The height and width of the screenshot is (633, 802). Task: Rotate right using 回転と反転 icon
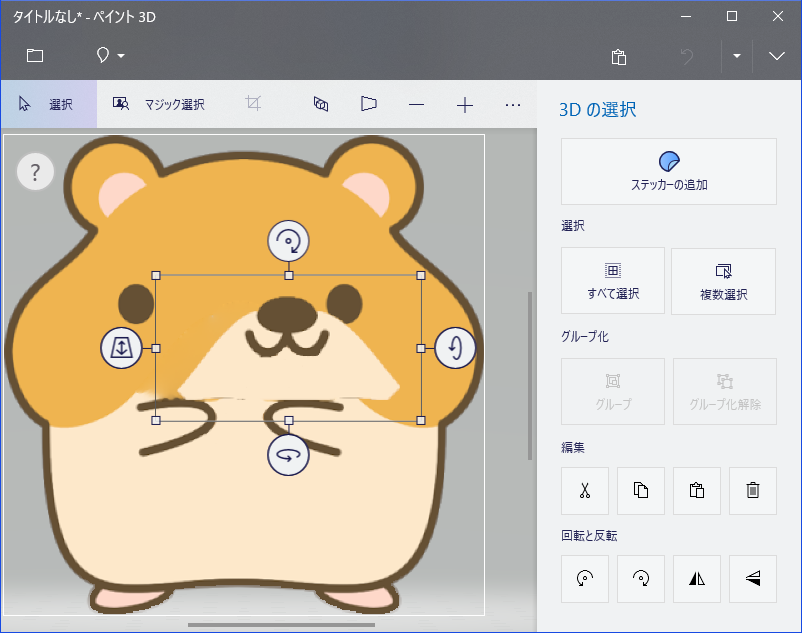pos(641,579)
